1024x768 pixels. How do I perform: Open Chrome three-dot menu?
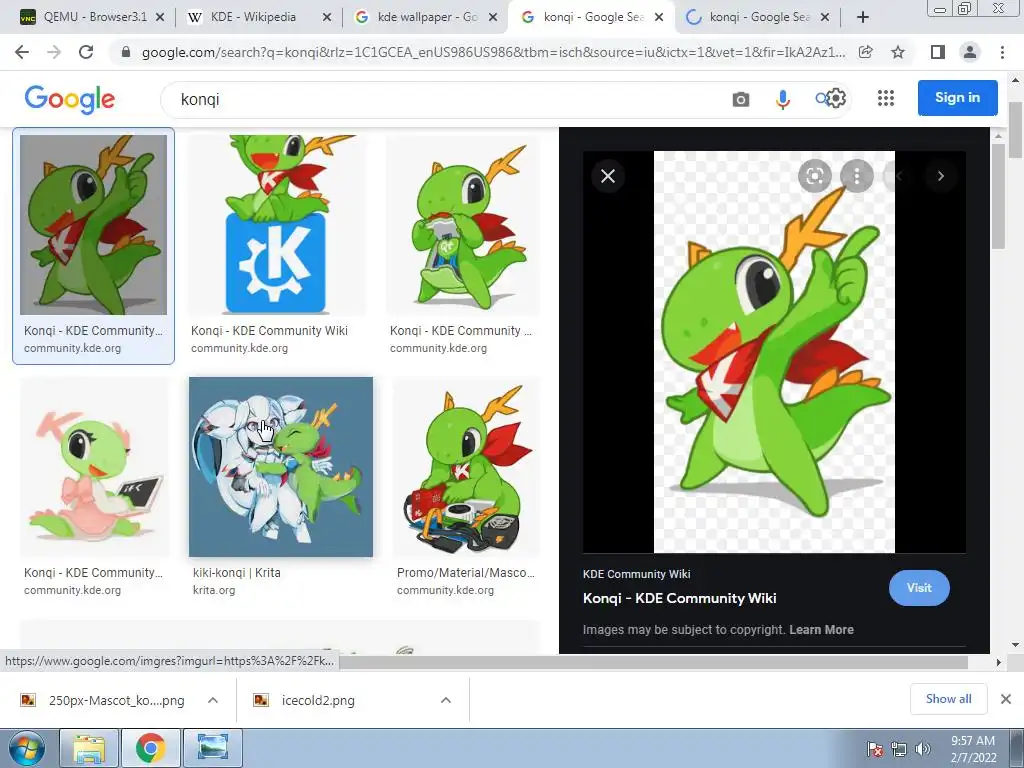point(1002,52)
